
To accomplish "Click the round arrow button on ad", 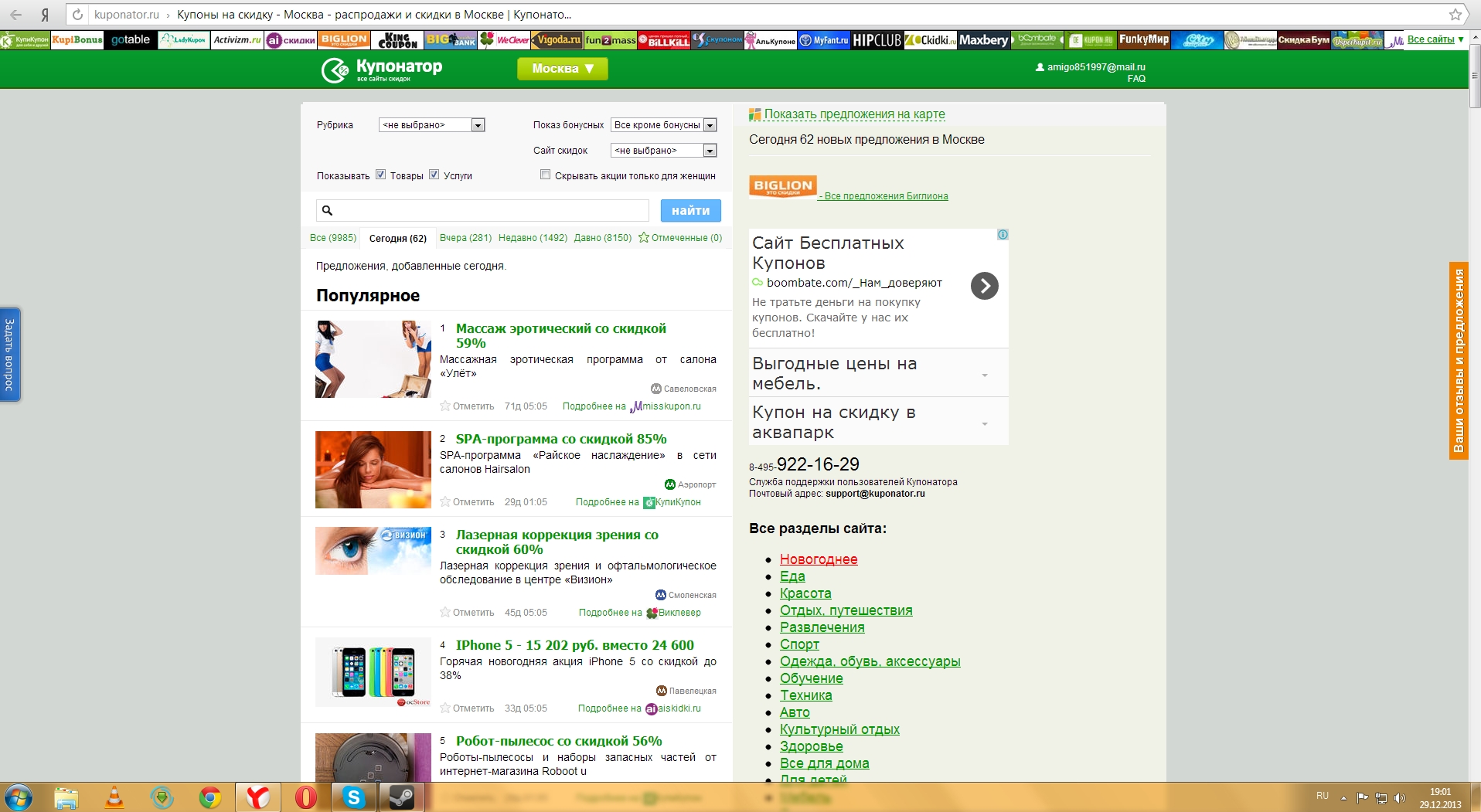I will click(984, 286).
